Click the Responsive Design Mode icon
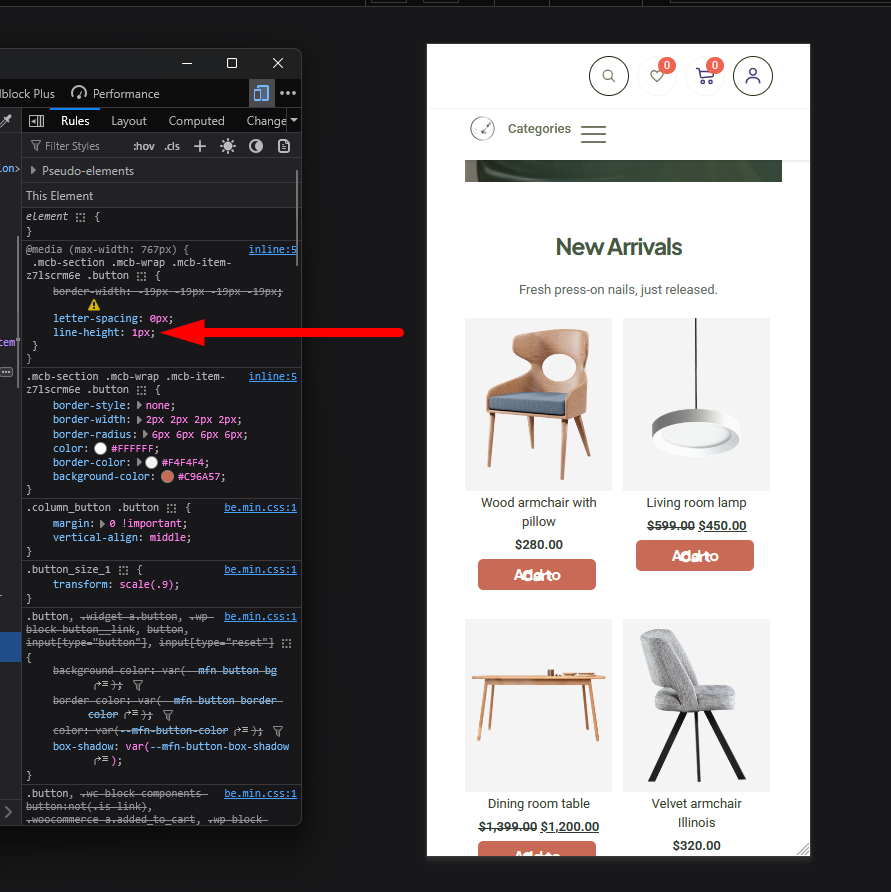 point(261,93)
